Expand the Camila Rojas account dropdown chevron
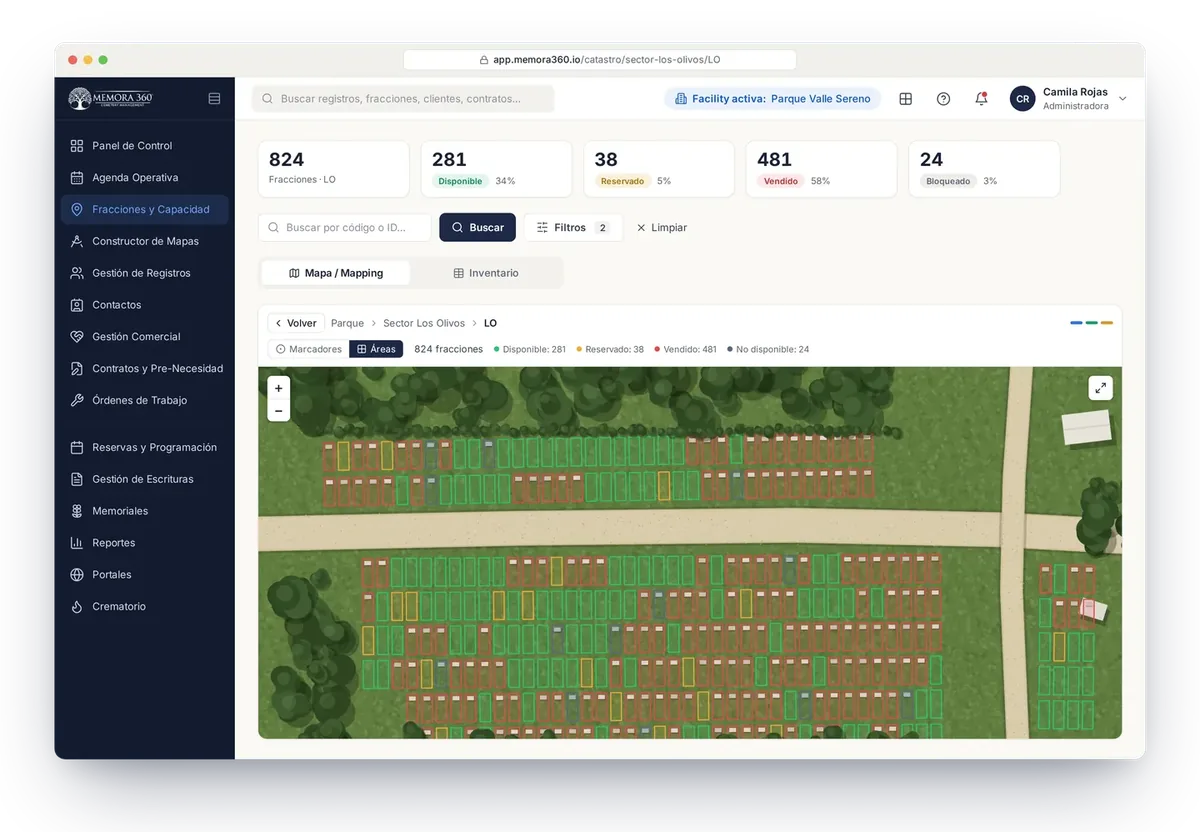1200x832 pixels. coord(1122,99)
